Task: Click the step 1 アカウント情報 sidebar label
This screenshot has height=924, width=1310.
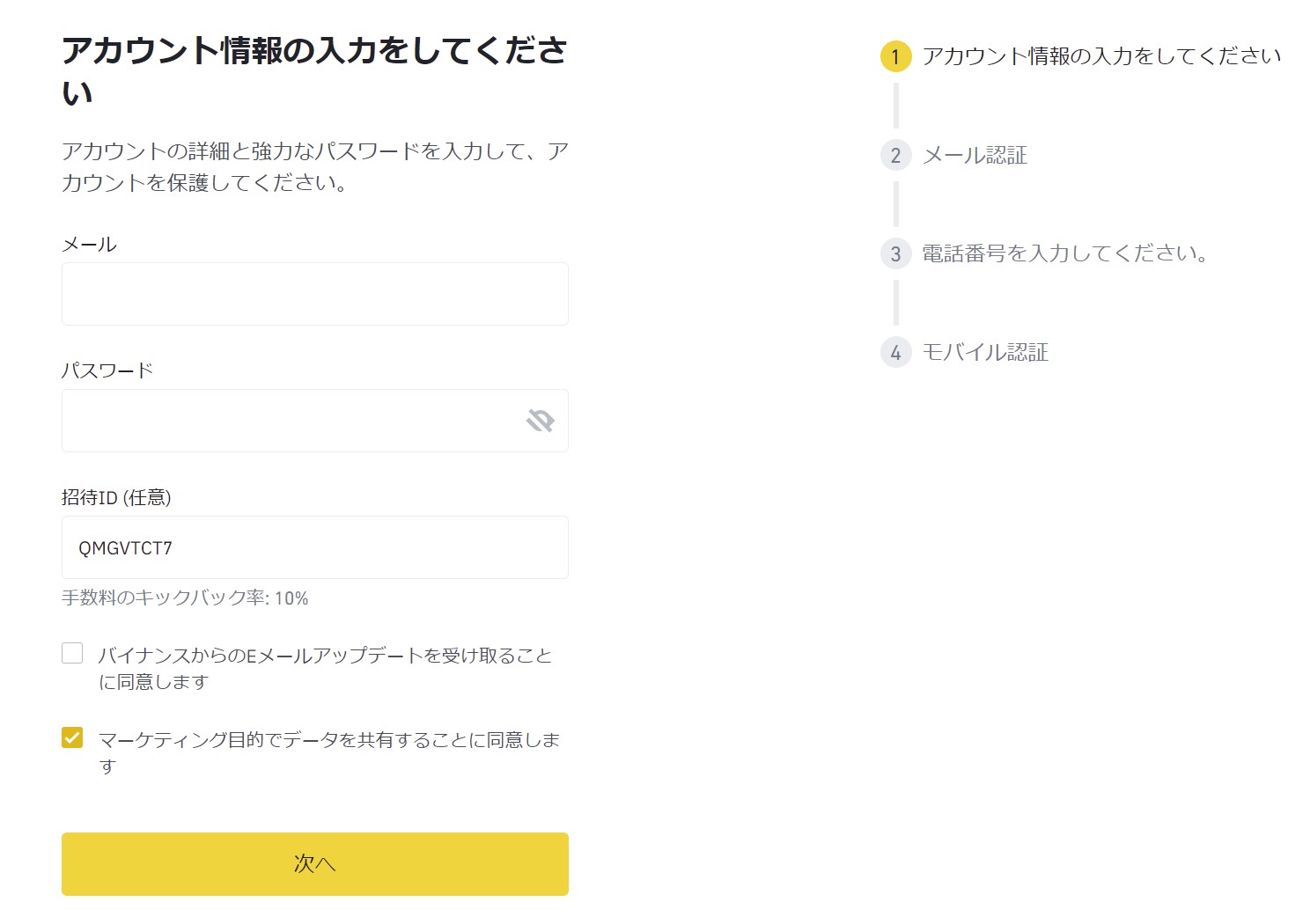Action: [x=1101, y=56]
